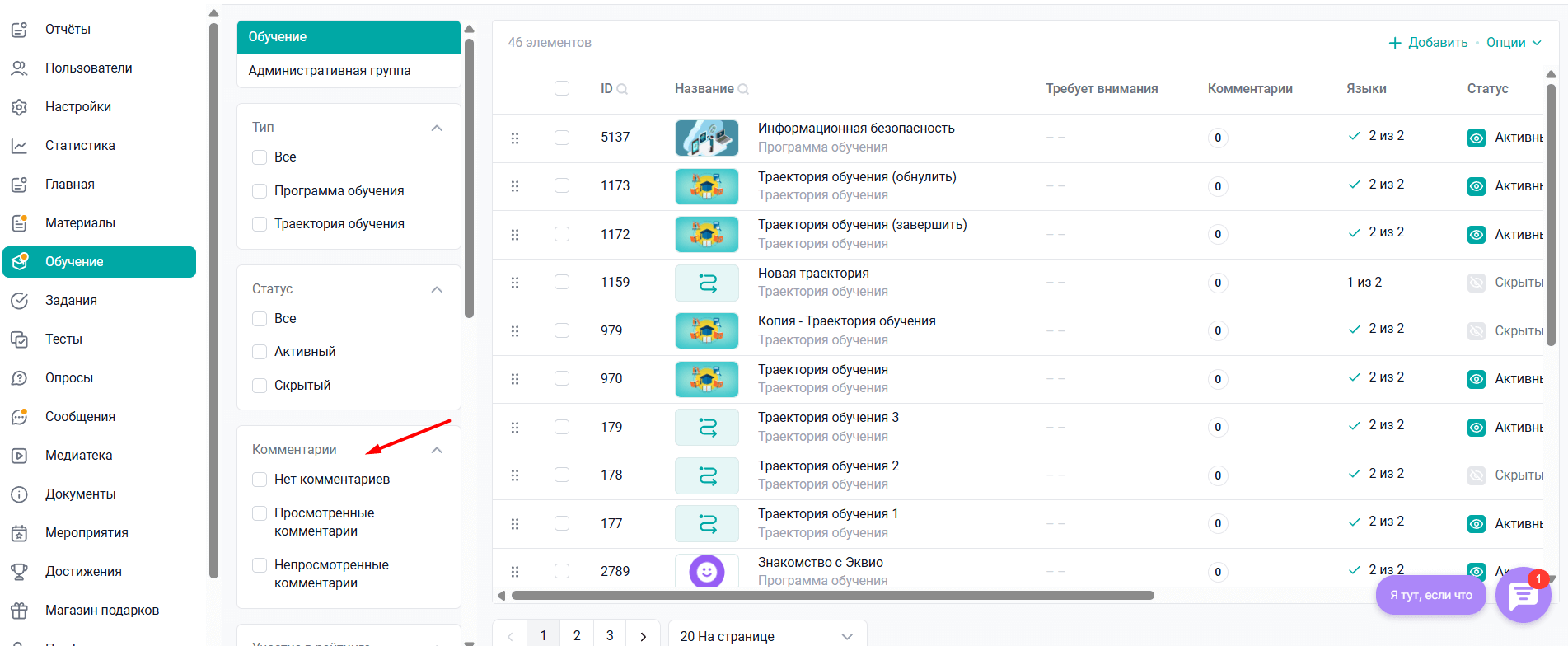Click the search icon next to ID
This screenshot has height=646, width=1568.
(622, 89)
